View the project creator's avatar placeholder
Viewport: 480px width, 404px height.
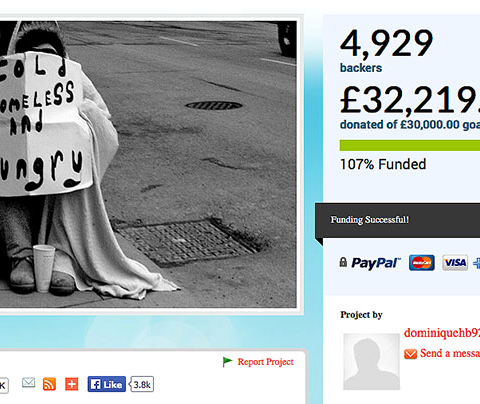point(371,362)
